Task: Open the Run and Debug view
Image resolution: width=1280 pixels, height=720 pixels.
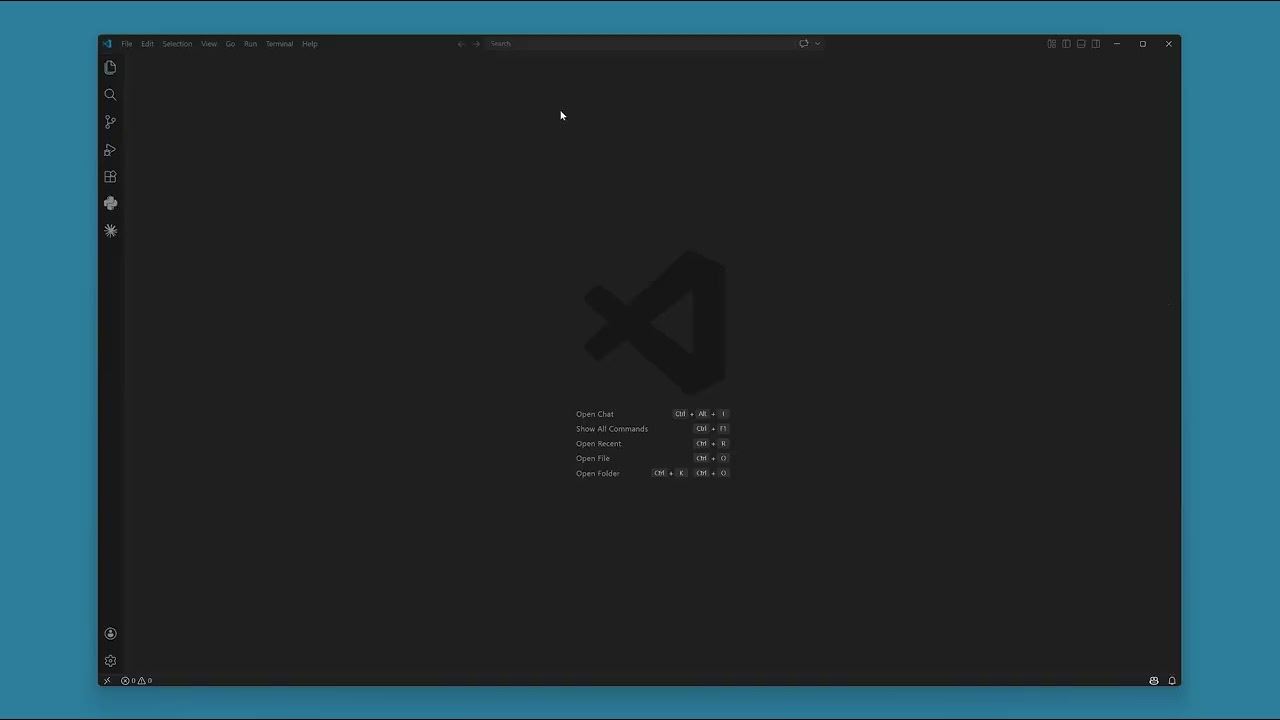Action: (110, 149)
